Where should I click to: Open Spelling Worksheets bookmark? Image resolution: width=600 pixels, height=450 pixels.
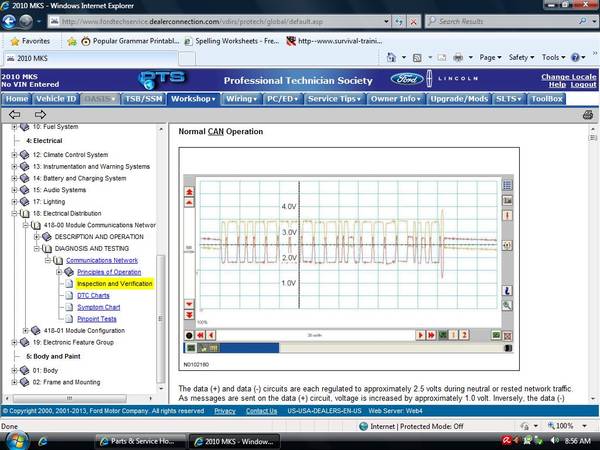click(x=232, y=41)
